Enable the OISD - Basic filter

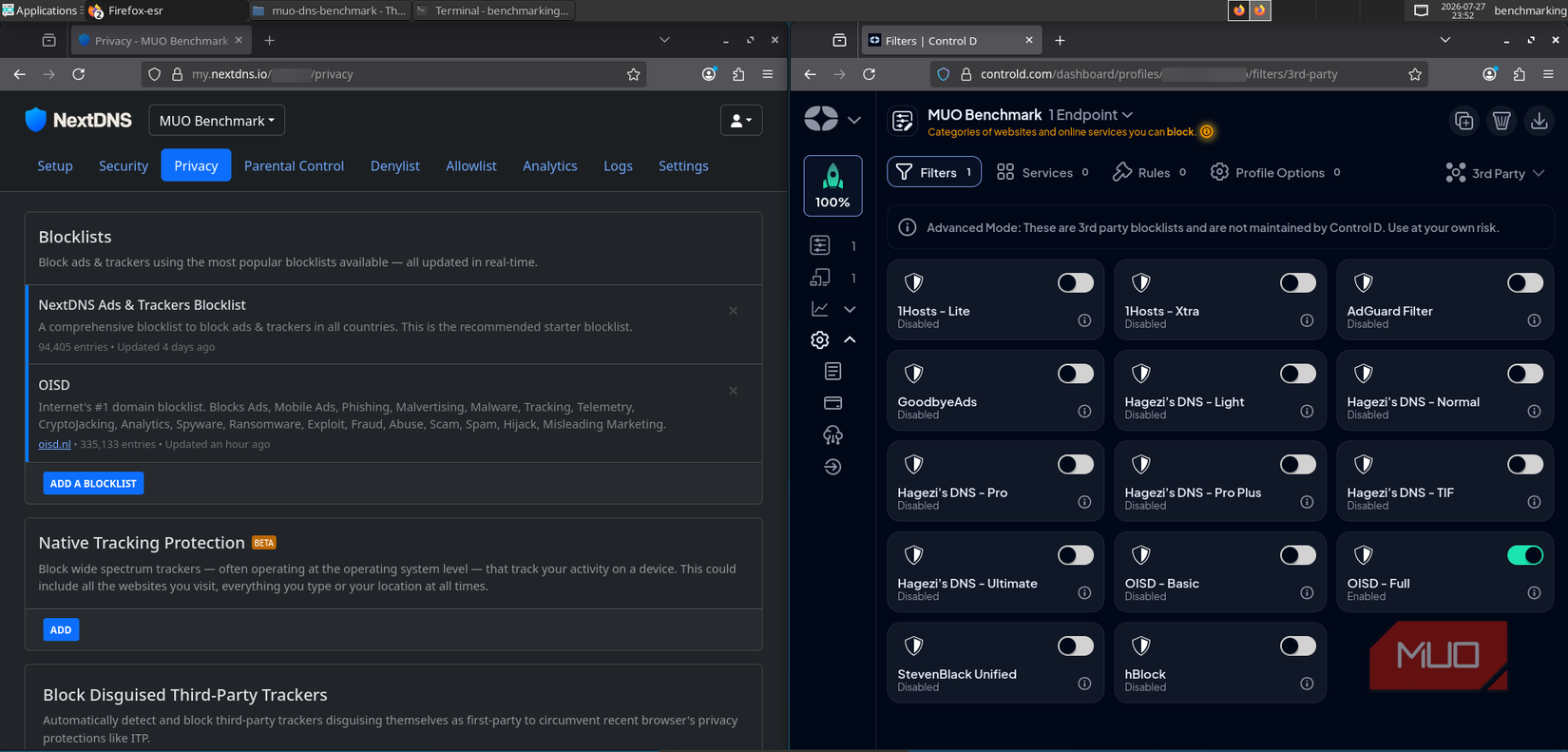tap(1298, 555)
